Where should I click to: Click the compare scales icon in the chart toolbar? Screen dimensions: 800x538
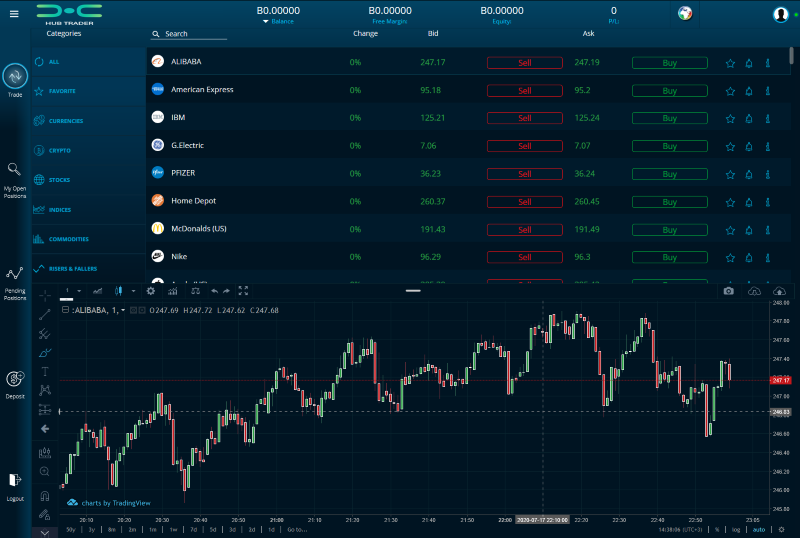[x=195, y=291]
